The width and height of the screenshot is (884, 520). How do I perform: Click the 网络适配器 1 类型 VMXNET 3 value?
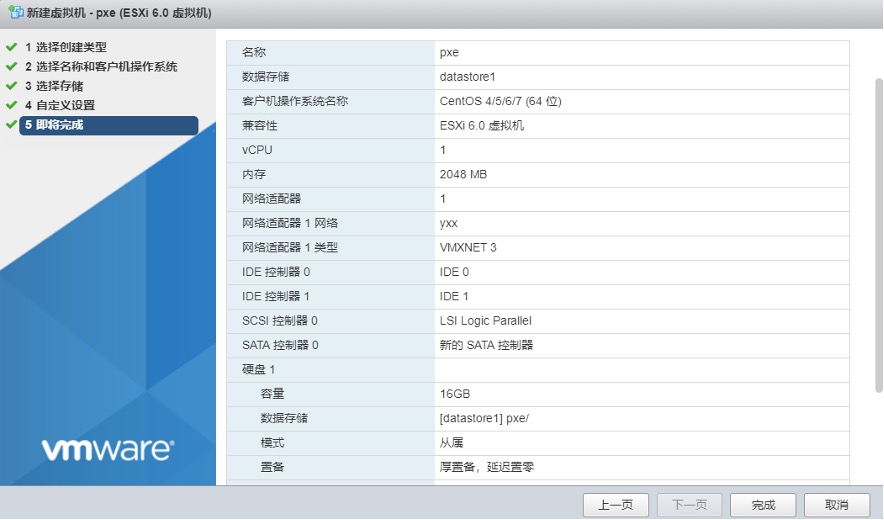coord(468,247)
